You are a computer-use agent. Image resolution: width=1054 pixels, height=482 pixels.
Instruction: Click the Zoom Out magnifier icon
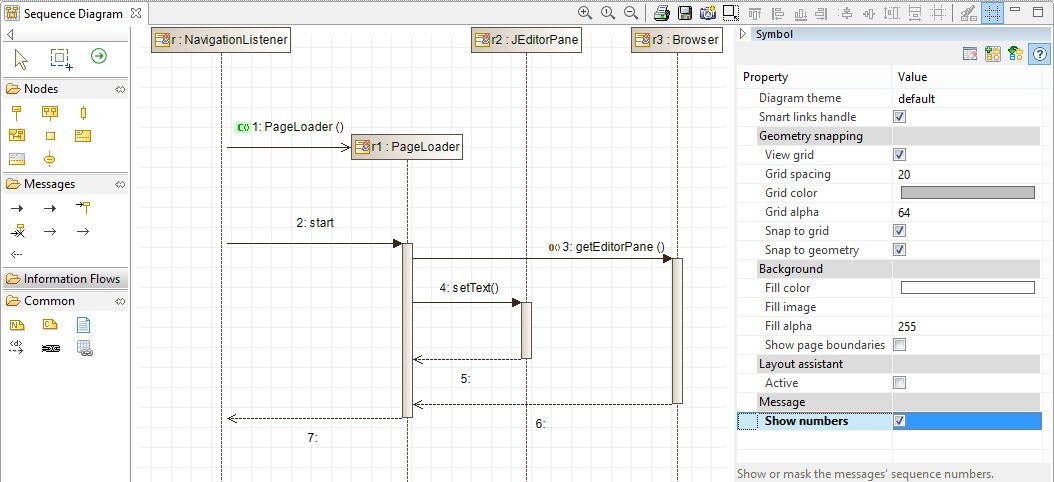(631, 13)
